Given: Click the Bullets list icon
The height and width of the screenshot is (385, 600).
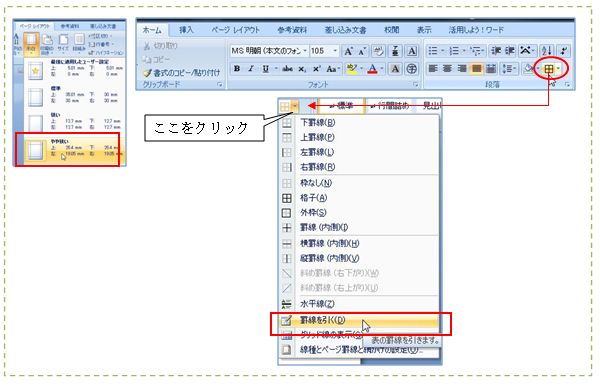Looking at the screenshot, I should pos(433,51).
